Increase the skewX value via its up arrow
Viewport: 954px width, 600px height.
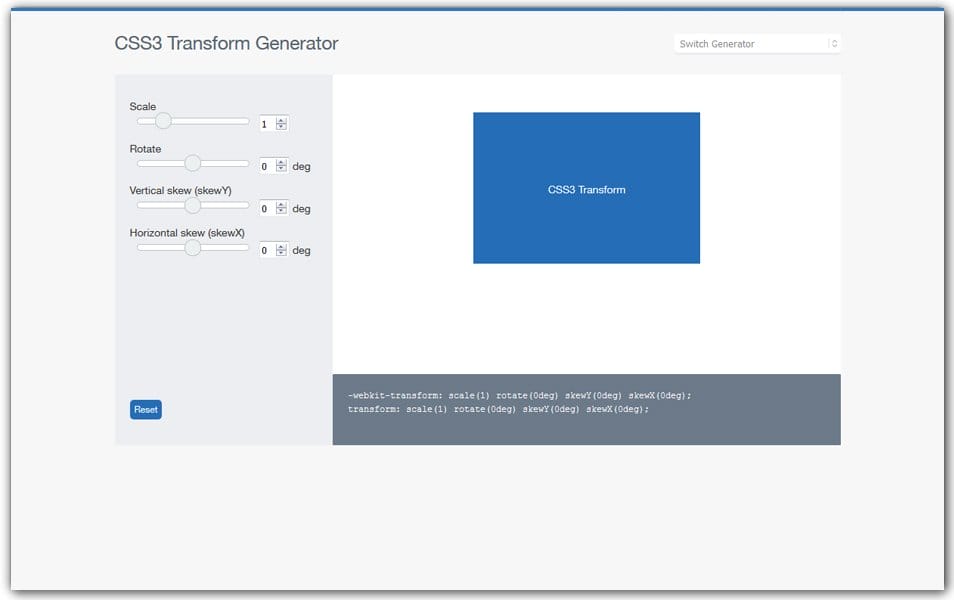(x=281, y=245)
